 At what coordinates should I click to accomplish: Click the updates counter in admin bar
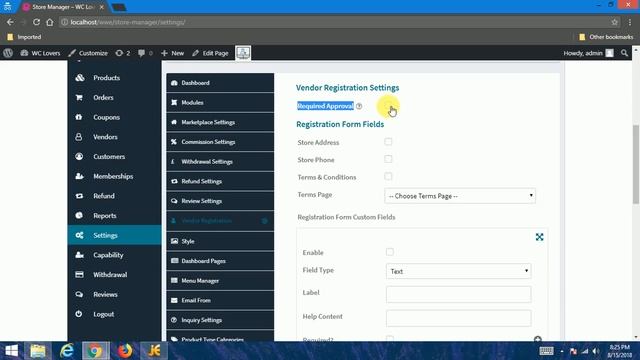coord(123,53)
